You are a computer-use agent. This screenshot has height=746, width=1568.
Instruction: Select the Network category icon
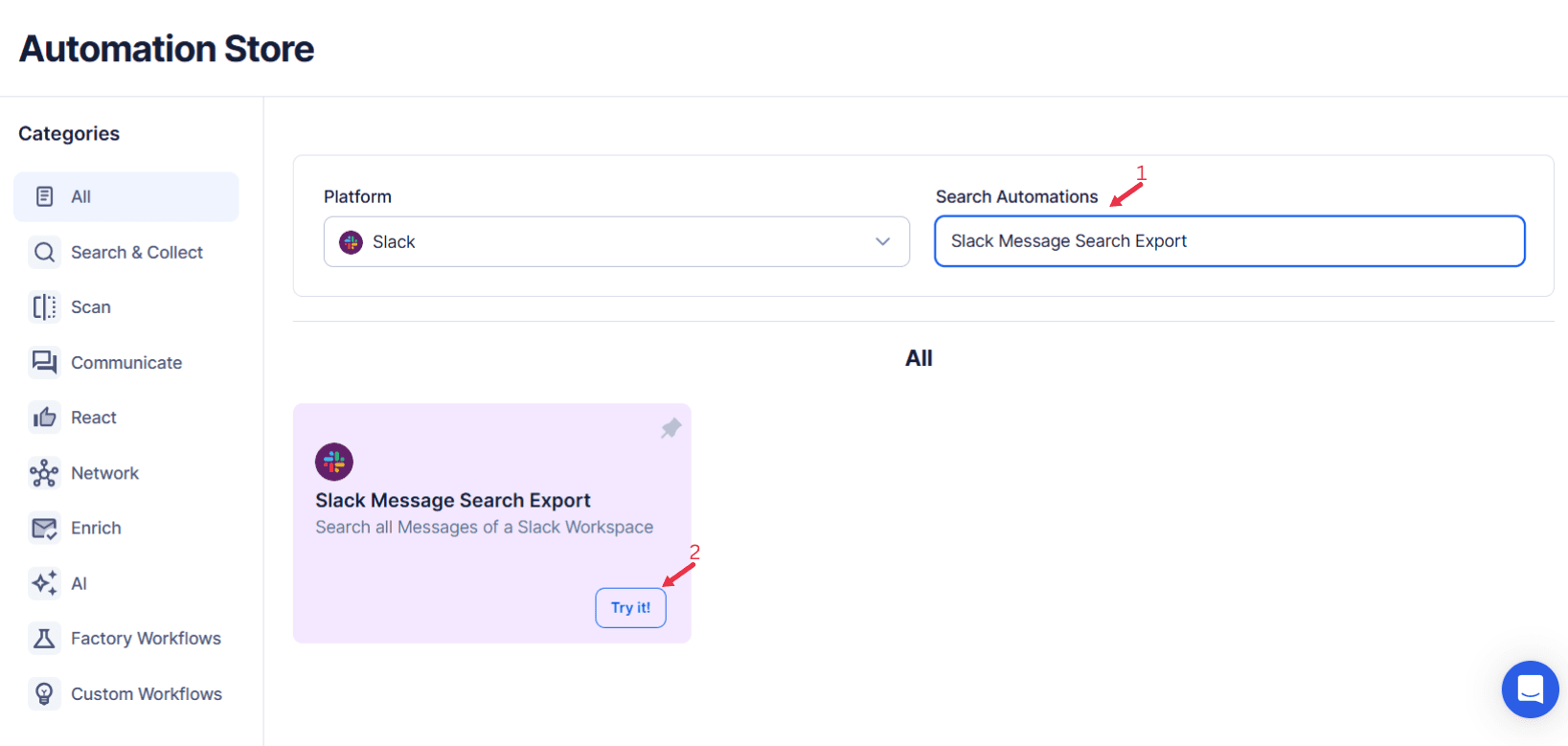coord(44,472)
